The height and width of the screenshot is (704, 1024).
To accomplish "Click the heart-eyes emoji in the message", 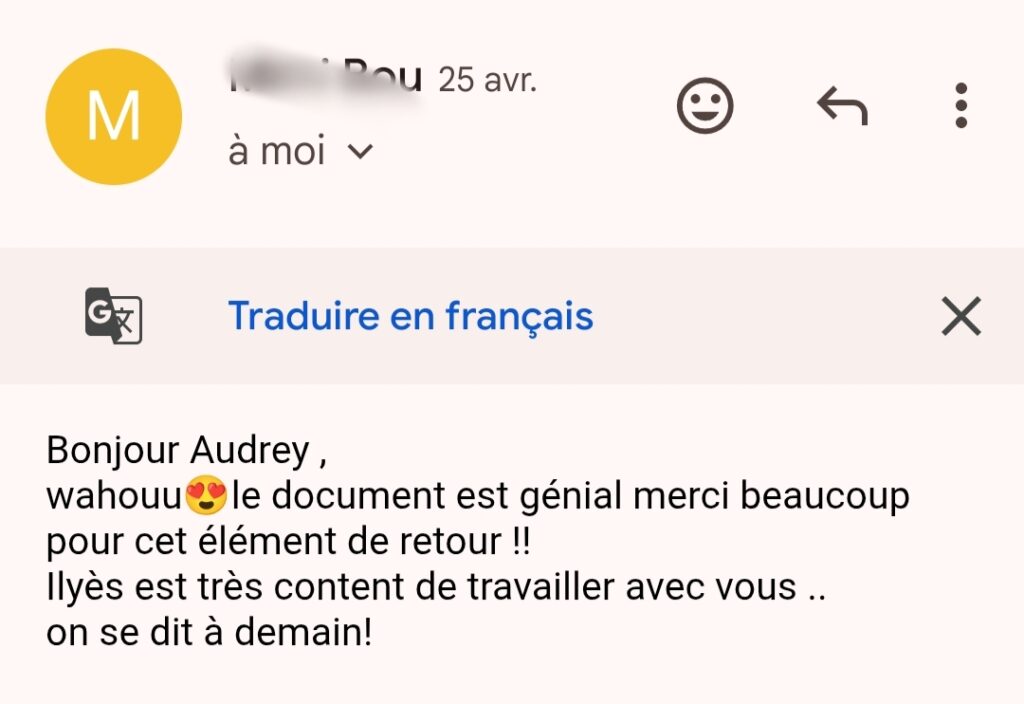I will coord(207,496).
